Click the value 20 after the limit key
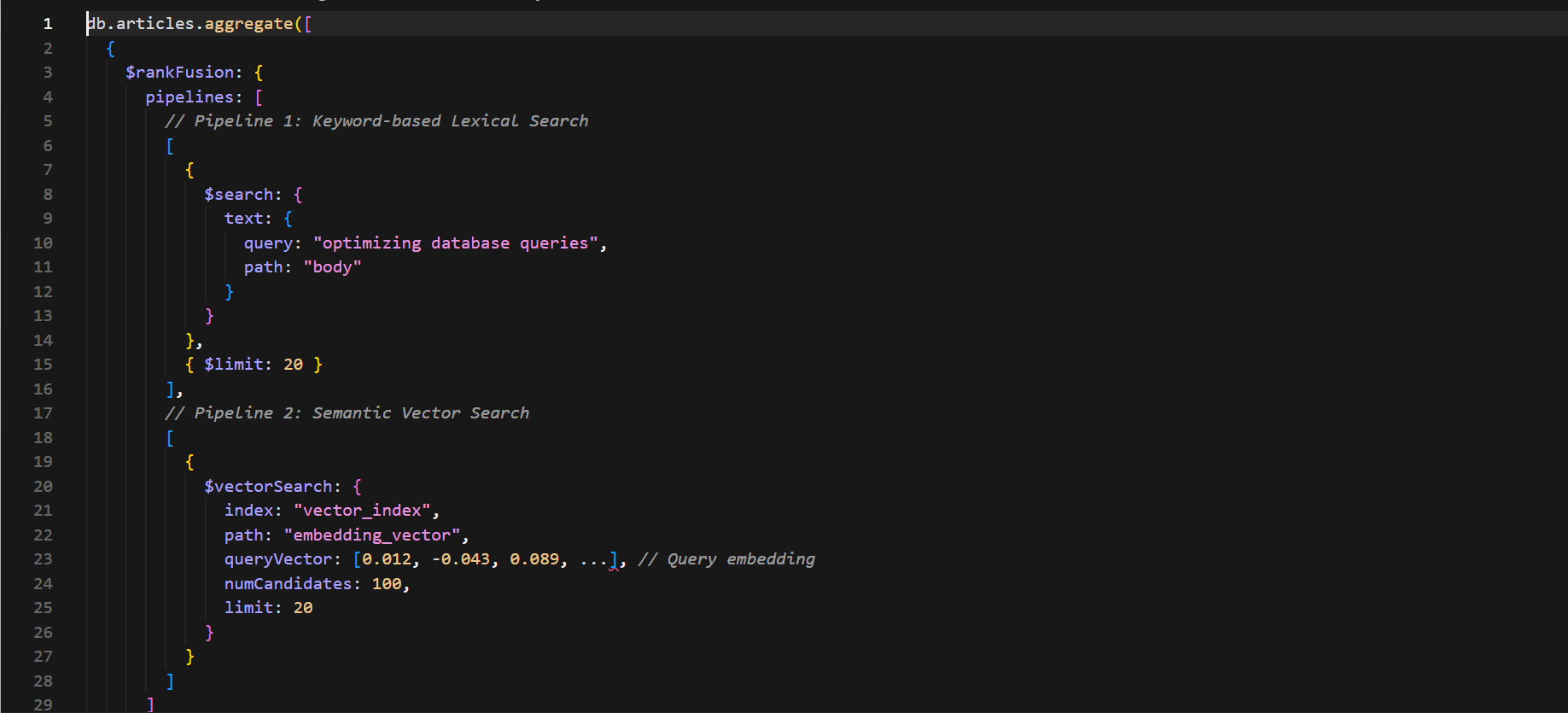This screenshot has width=1568, height=713. click(303, 608)
